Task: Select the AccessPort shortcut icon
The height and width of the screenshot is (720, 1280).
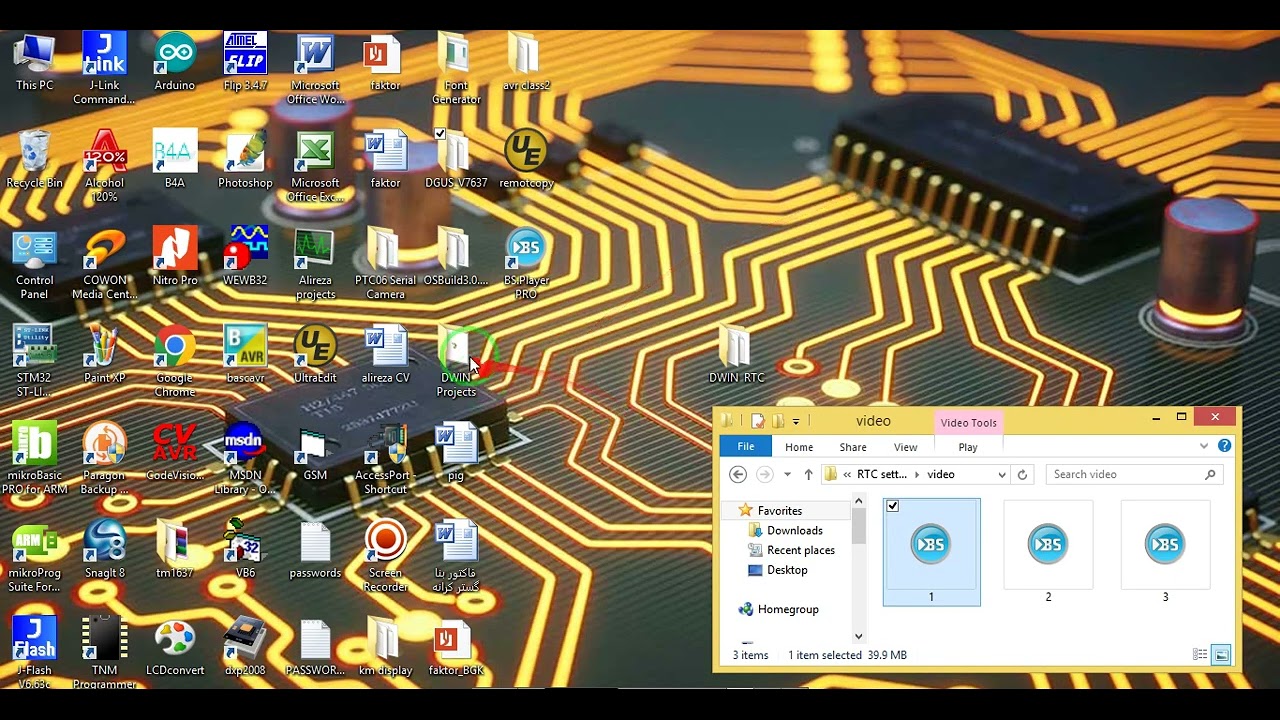Action: (x=385, y=459)
